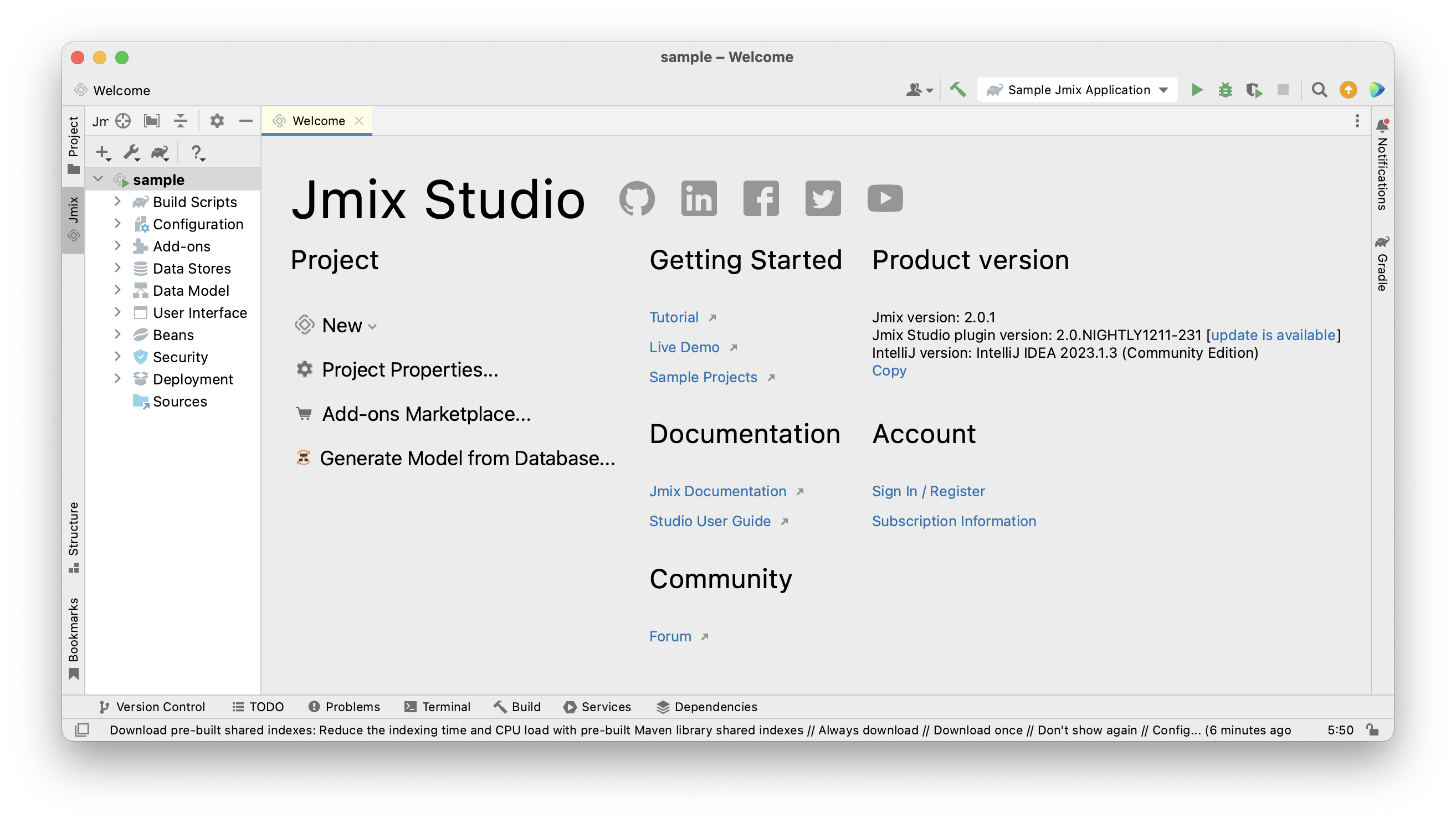The height and width of the screenshot is (823, 1456).
Task: Open the Build tool window
Action: click(x=517, y=707)
